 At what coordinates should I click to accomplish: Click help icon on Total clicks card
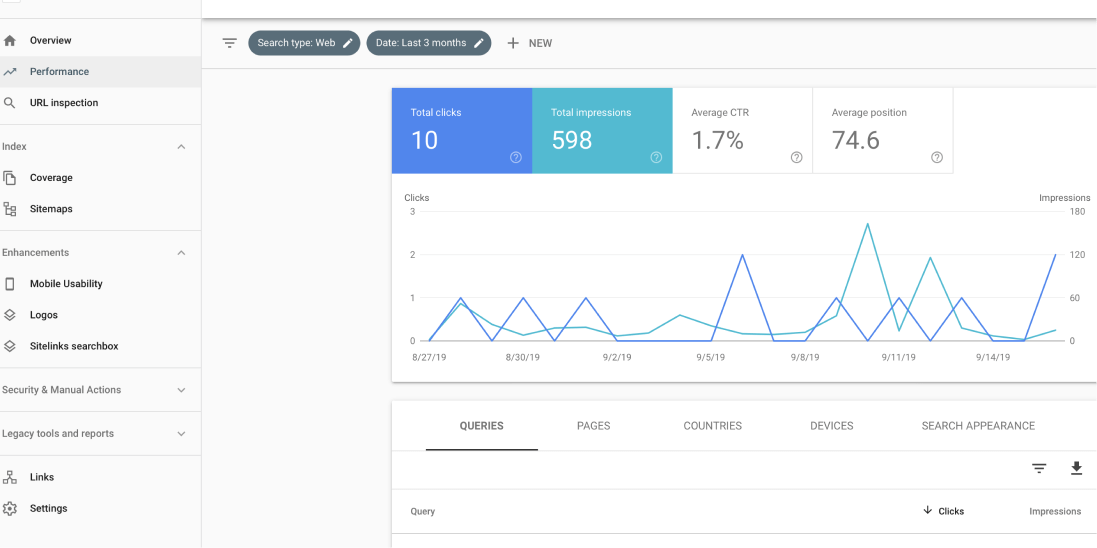[516, 157]
